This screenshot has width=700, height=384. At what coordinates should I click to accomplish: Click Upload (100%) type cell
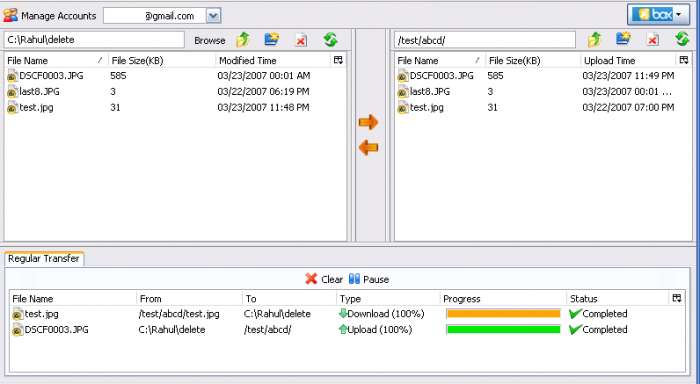(x=375, y=330)
